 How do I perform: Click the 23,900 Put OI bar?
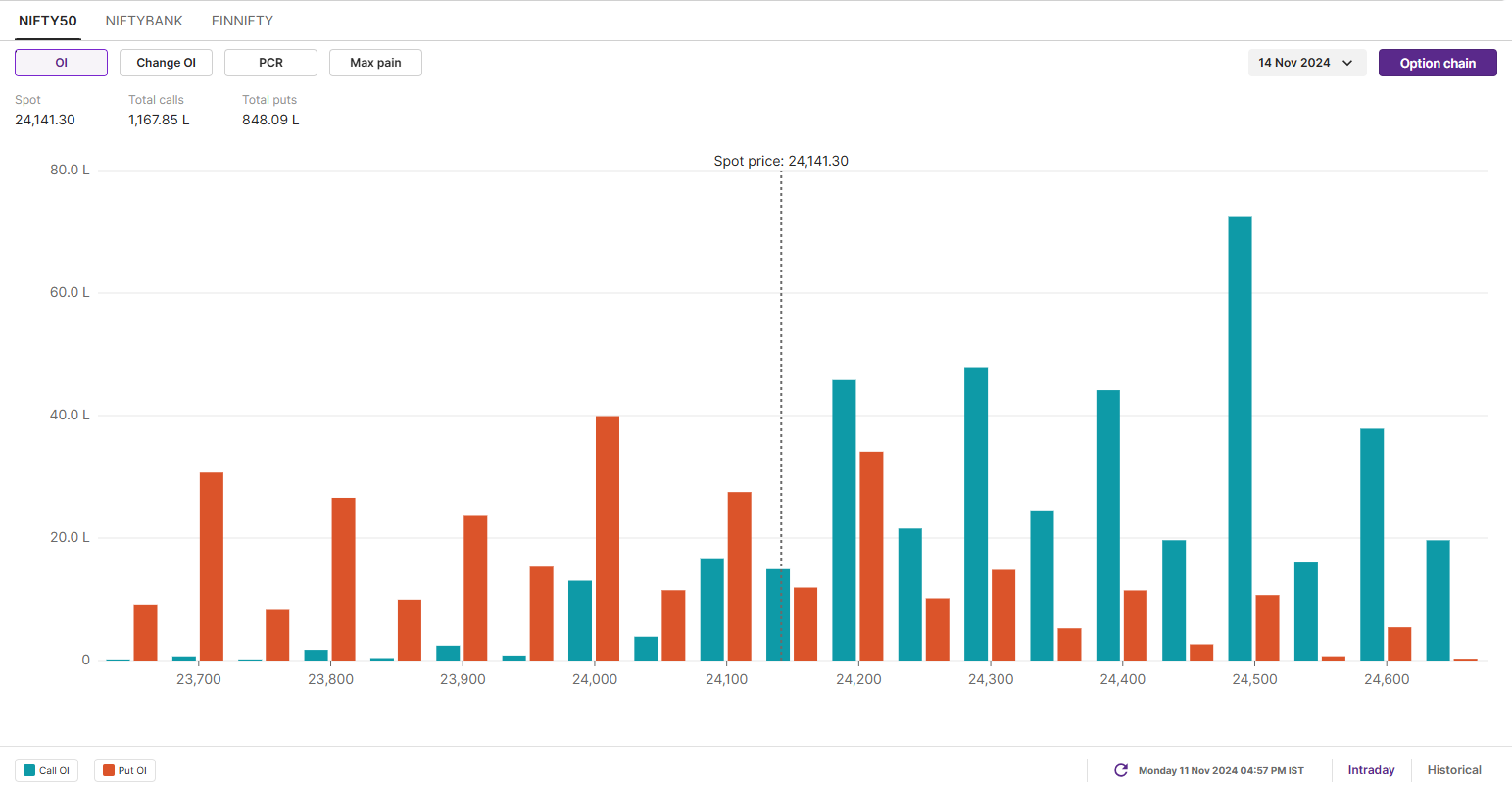click(x=475, y=588)
